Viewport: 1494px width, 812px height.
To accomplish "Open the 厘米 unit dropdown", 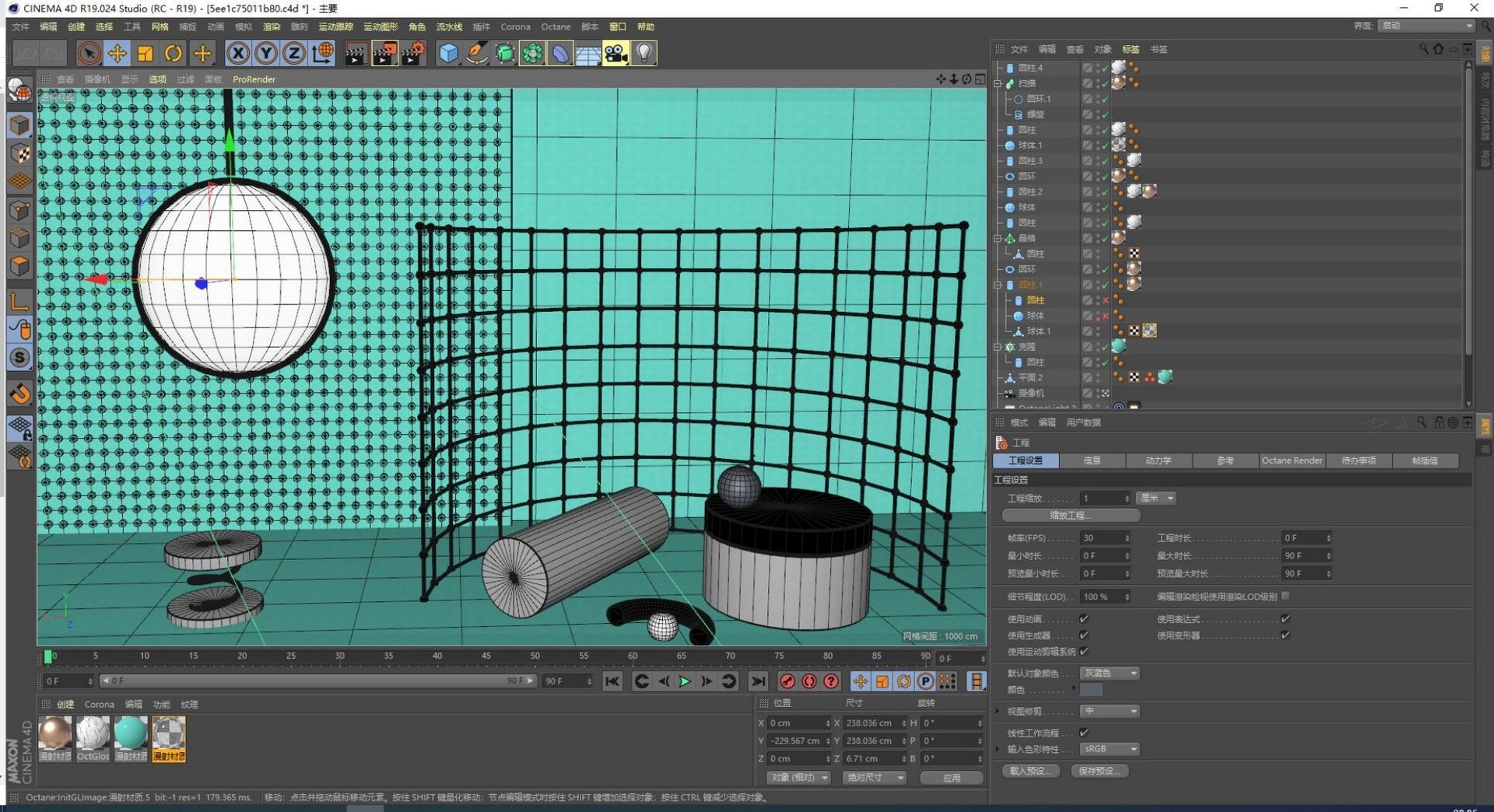I will 1156,498.
